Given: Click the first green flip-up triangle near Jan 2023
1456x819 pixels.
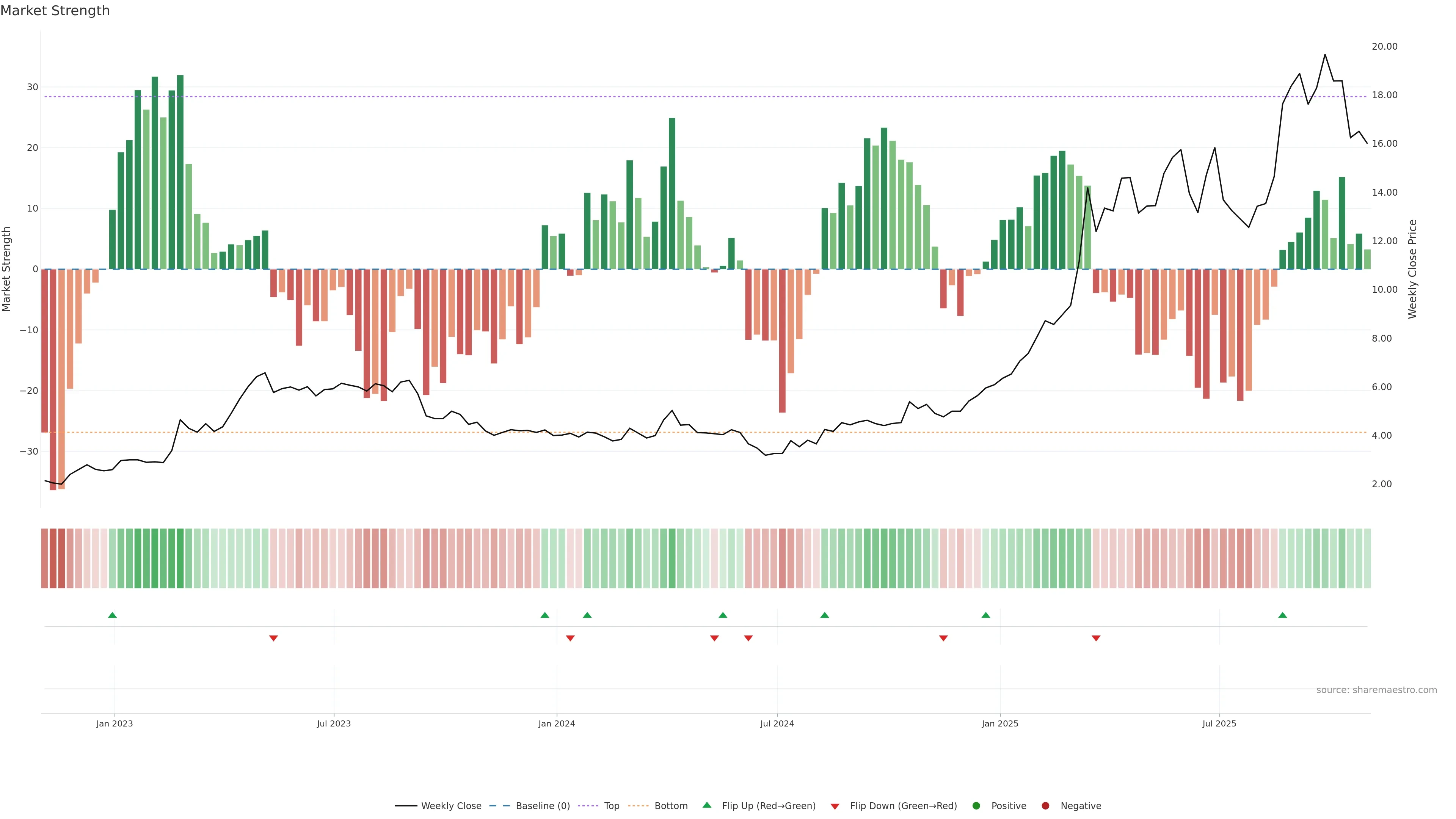Looking at the screenshot, I should 113,615.
